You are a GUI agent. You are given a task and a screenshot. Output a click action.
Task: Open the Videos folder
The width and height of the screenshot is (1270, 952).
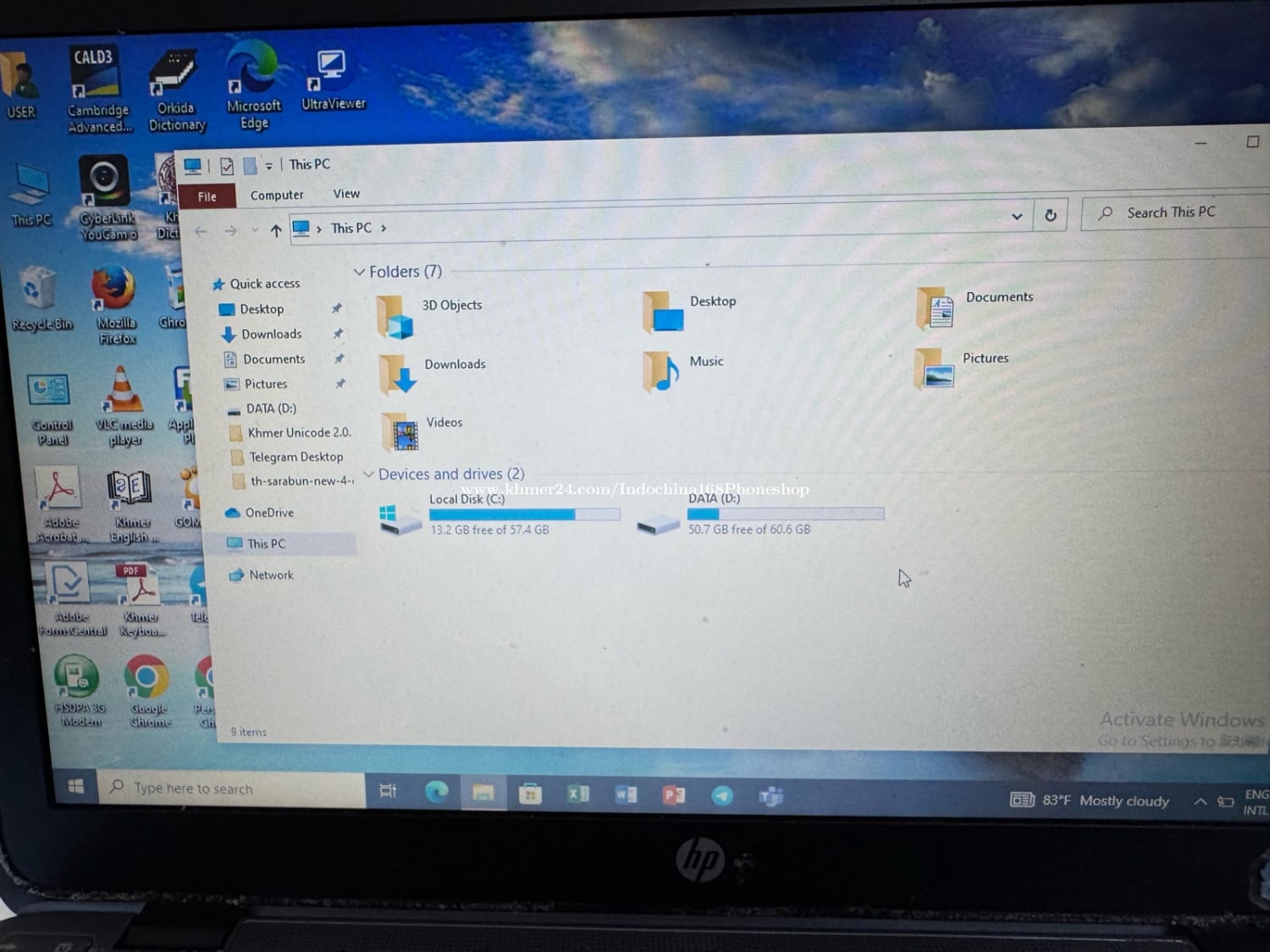click(x=400, y=432)
